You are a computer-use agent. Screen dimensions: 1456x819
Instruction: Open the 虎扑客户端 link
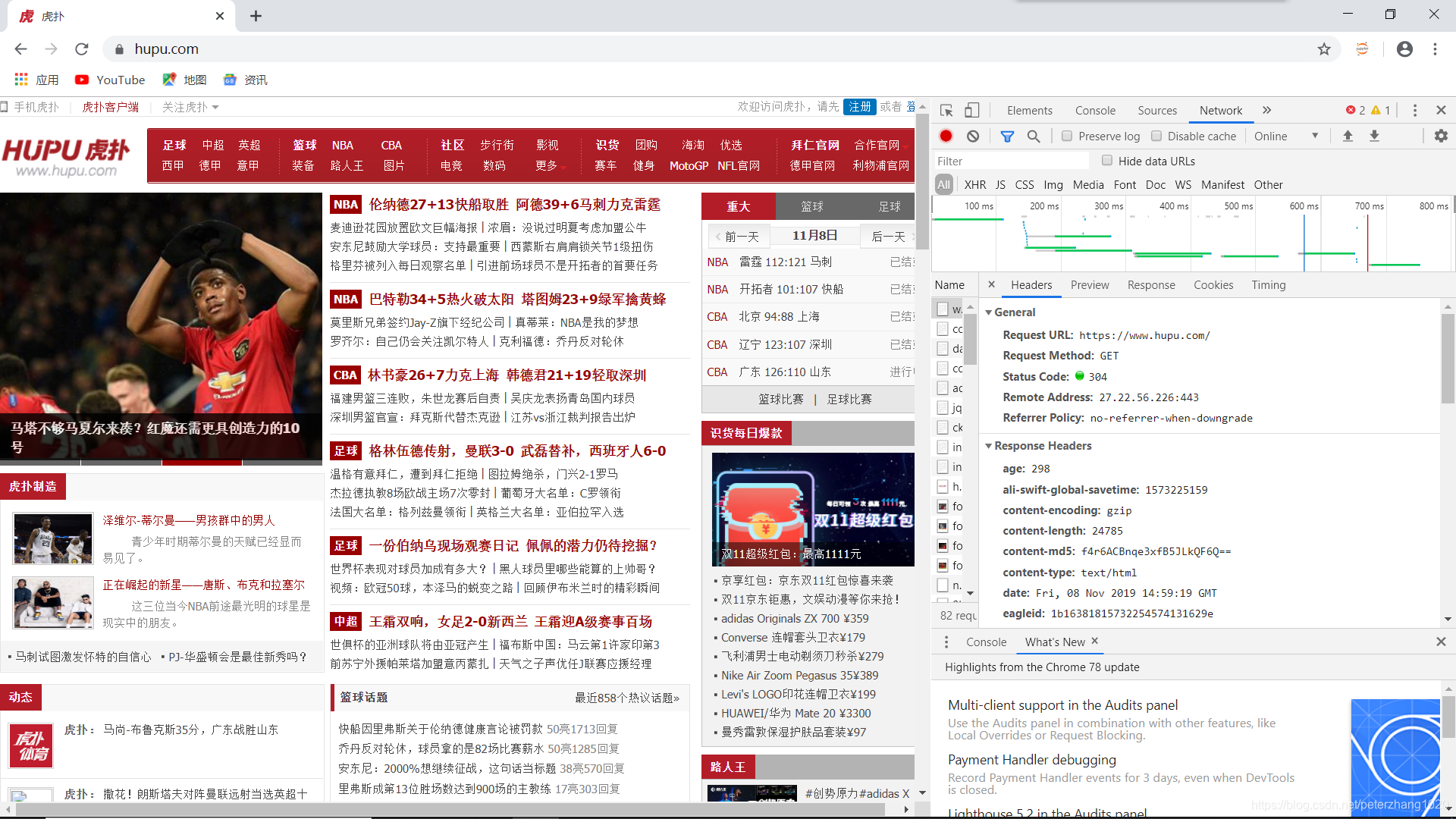(111, 107)
